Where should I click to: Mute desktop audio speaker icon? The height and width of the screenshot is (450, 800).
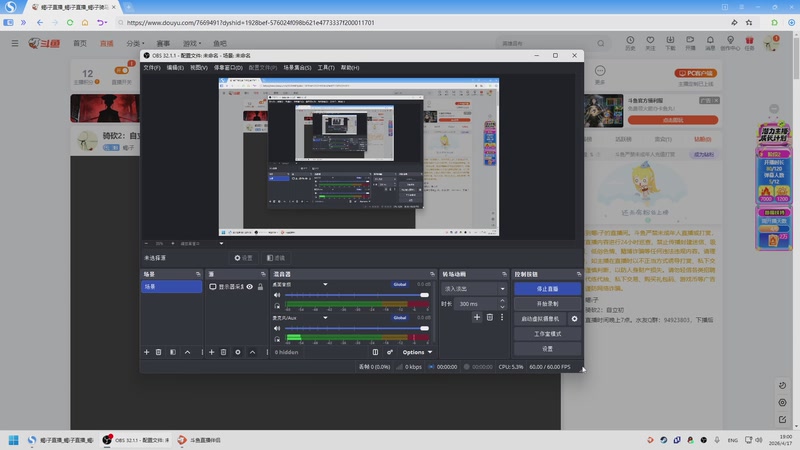[277, 295]
